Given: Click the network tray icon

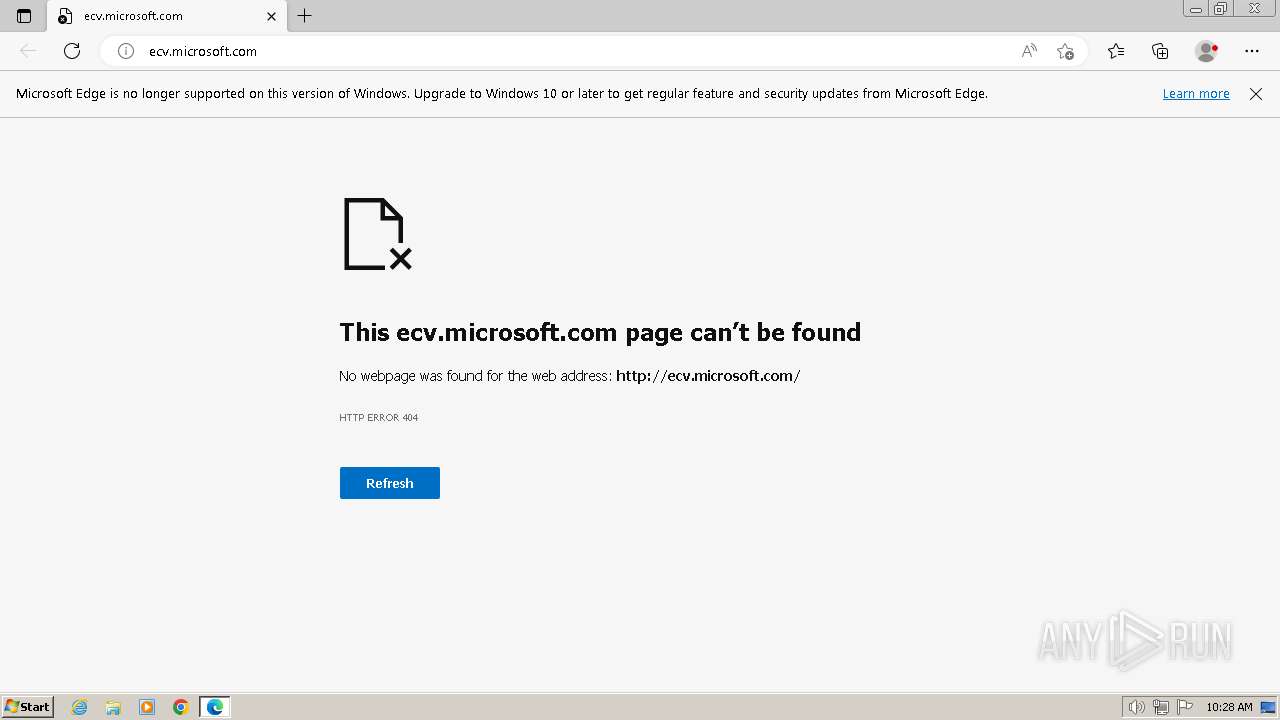Looking at the screenshot, I should pos(1161,707).
